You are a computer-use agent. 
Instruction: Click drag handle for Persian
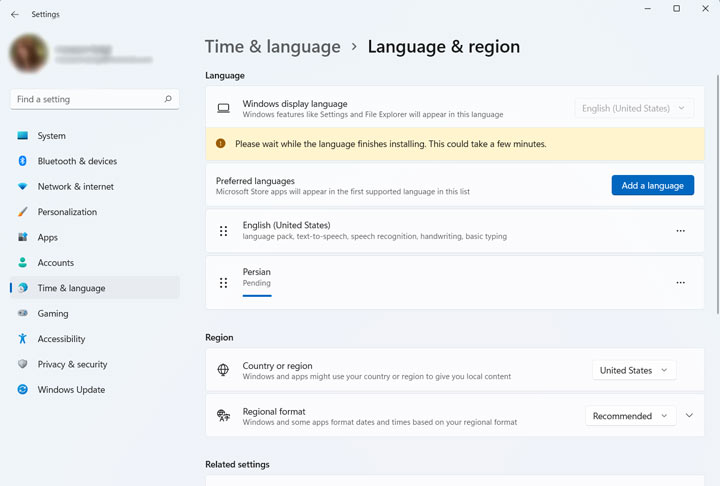[224, 283]
